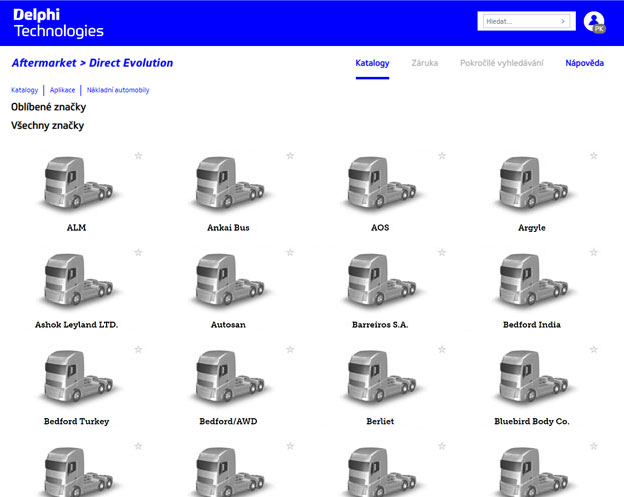Click the Všechny značky heading

(47, 126)
